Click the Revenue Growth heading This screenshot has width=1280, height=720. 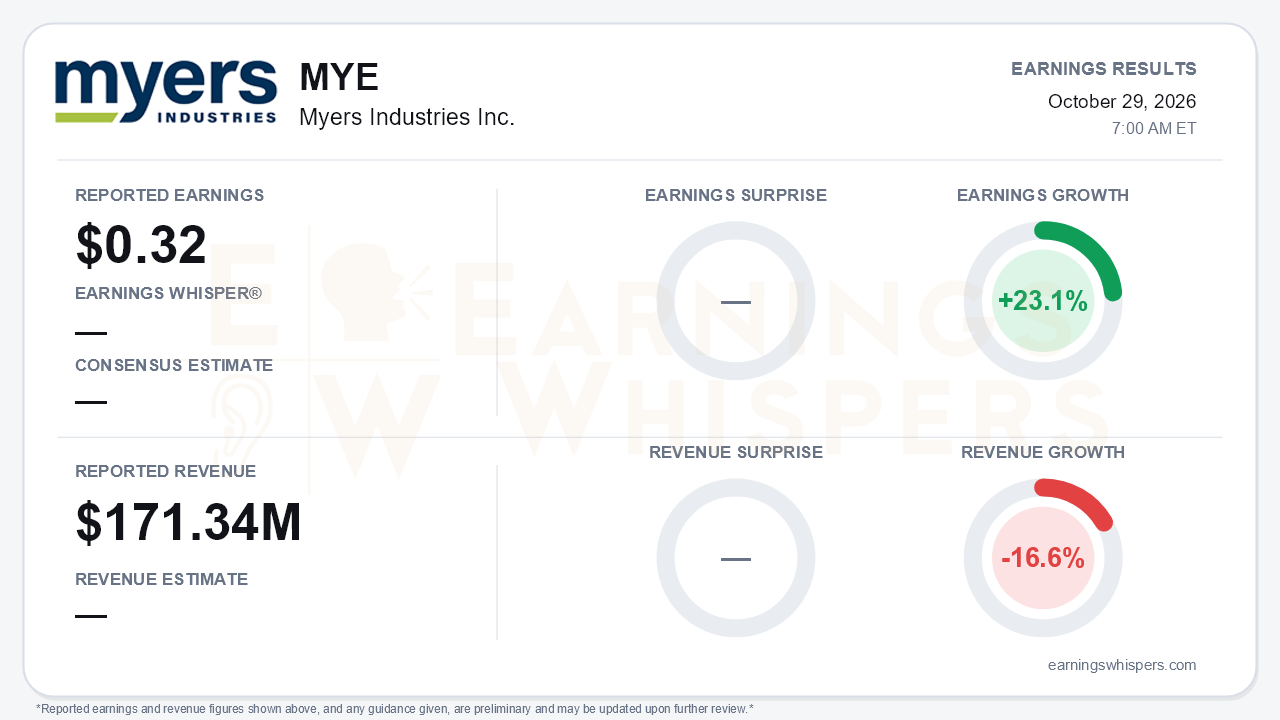pyautogui.click(x=1043, y=452)
